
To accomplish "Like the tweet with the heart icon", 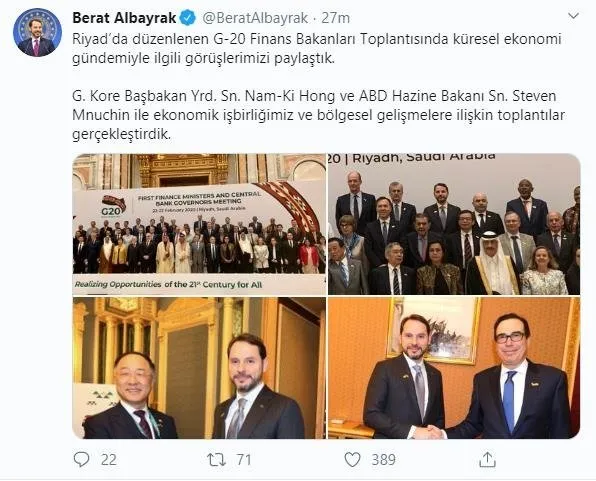I will [352, 459].
